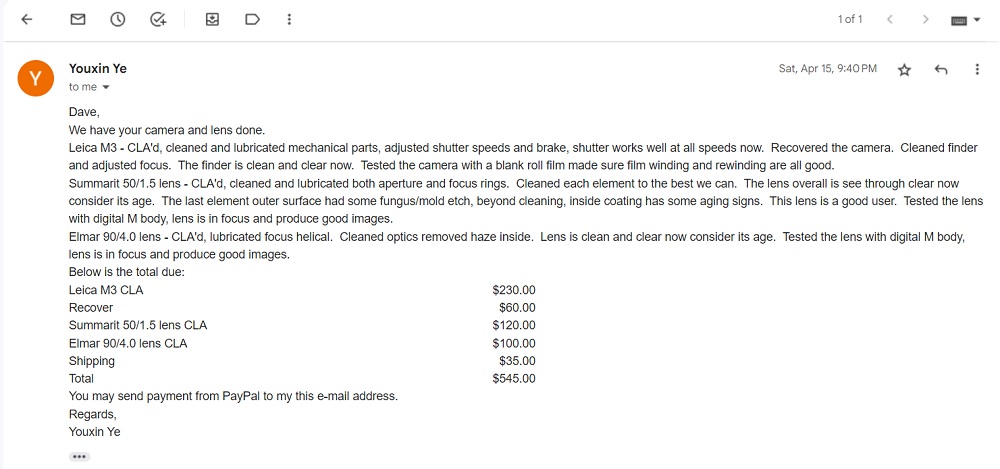This screenshot has height=469, width=1000.
Task: Add this email to Tasks
Action: coord(158,19)
